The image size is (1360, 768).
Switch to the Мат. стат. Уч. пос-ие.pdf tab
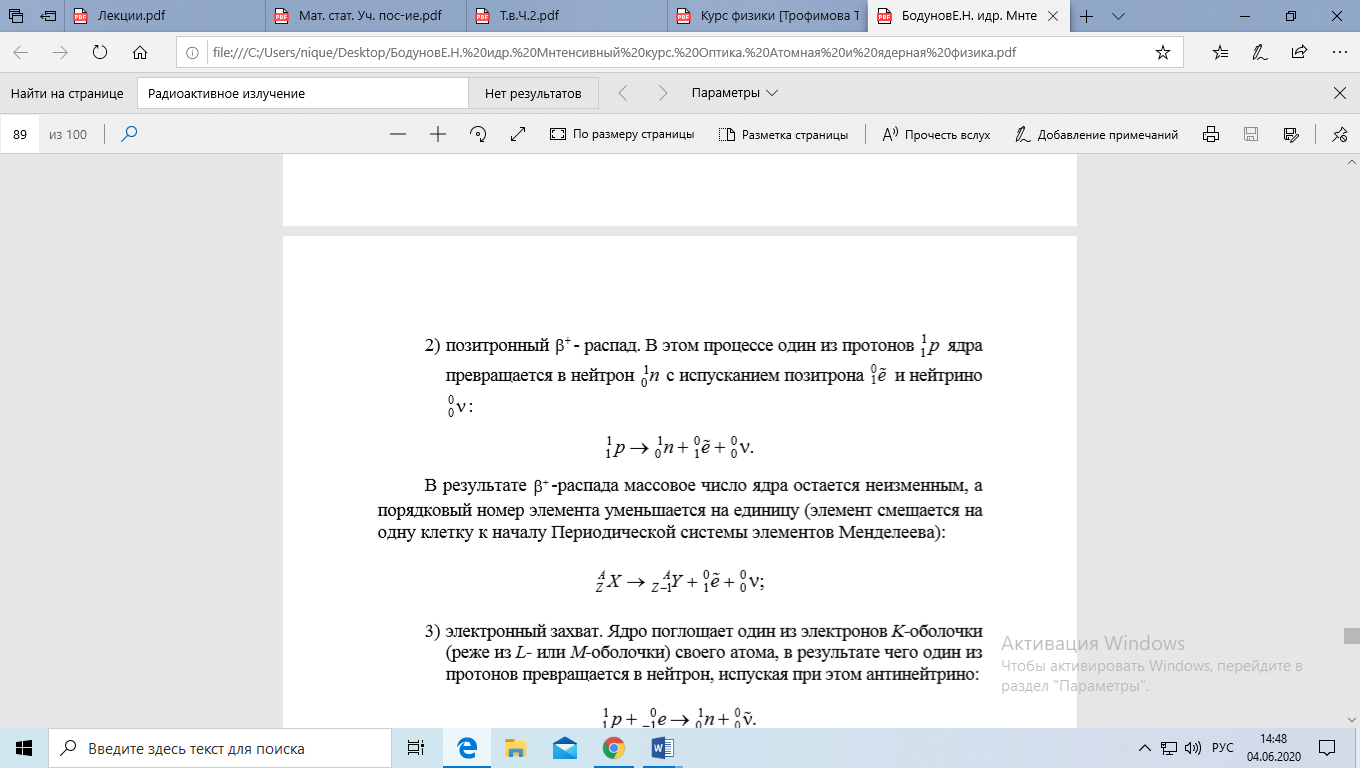367,16
